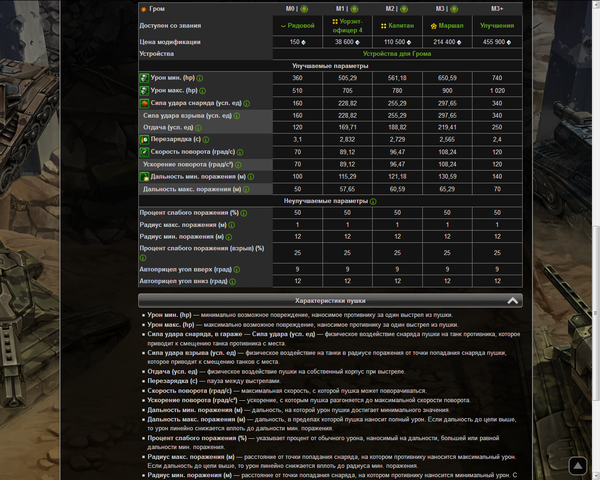This screenshot has width=600, height=480.
Task: Open the Устройства для Грома link
Action: coord(397,54)
